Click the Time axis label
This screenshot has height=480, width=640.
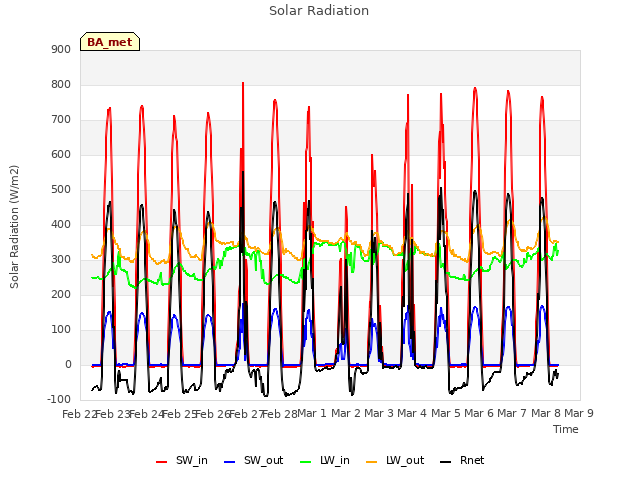(x=566, y=429)
